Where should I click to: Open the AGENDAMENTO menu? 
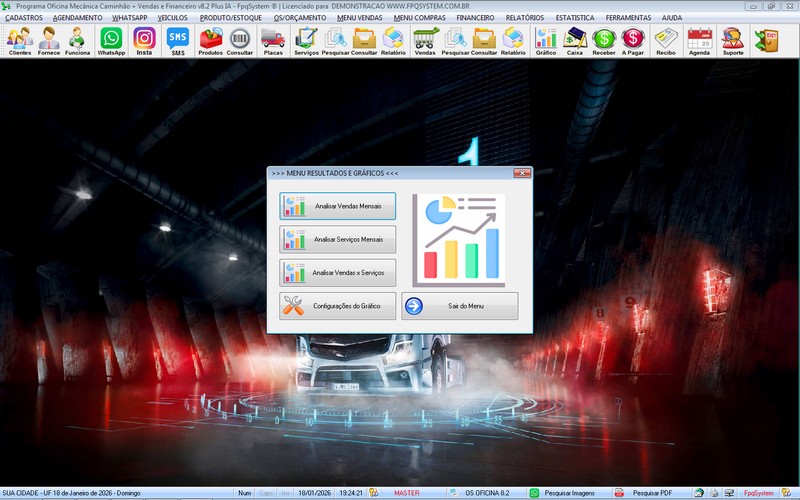78,17
